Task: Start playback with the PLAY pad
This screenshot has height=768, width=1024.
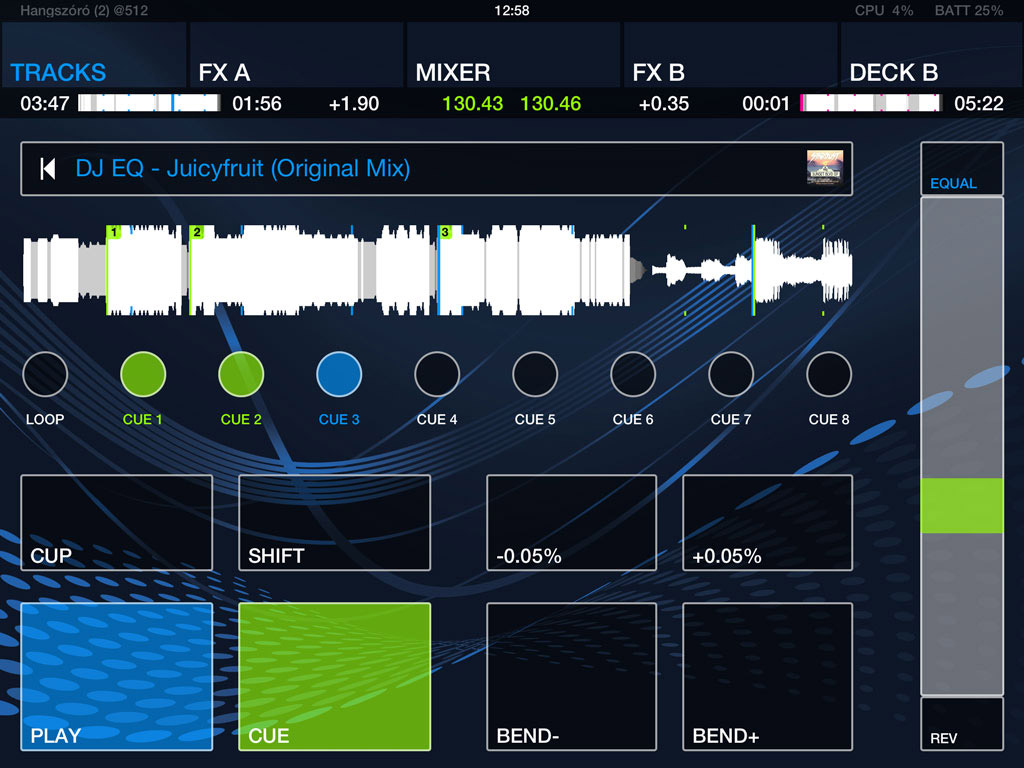Action: pyautogui.click(x=117, y=677)
